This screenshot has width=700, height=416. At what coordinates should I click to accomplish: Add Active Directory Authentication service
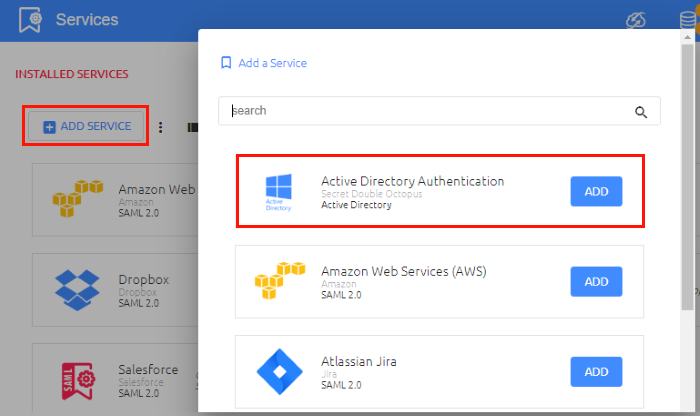tap(596, 191)
